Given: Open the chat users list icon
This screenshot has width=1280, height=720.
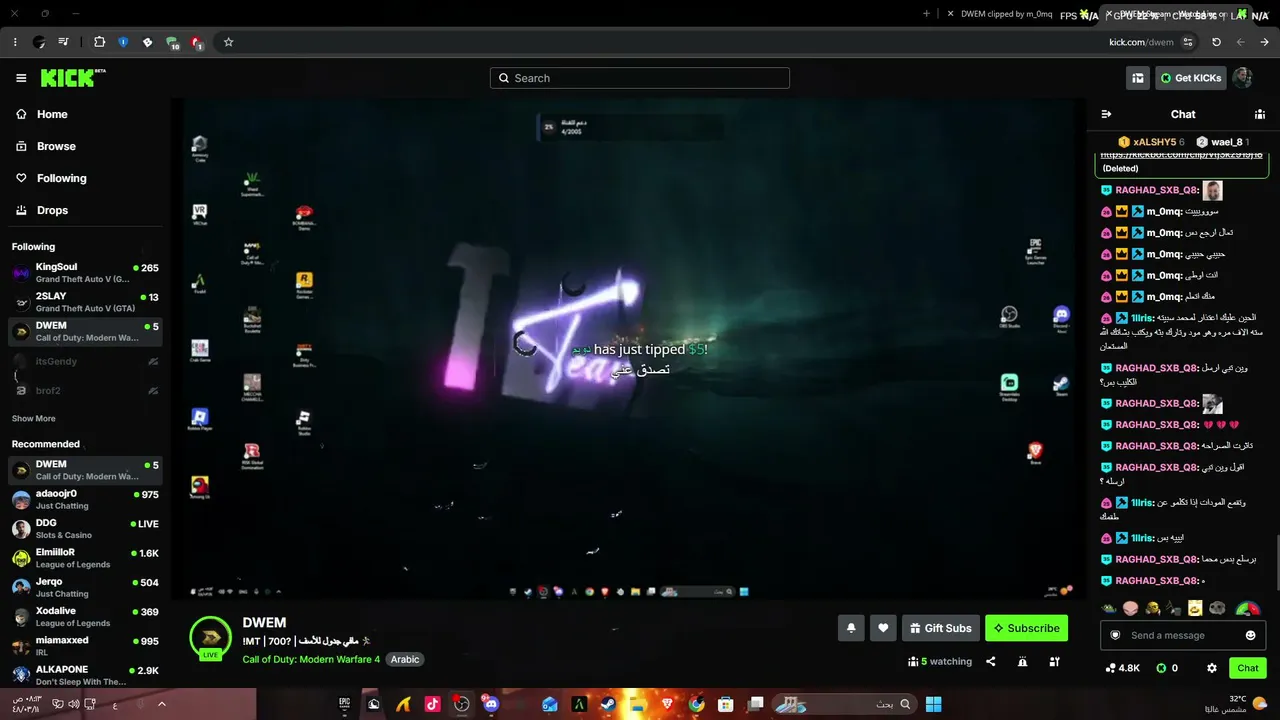Looking at the screenshot, I should (1260, 114).
